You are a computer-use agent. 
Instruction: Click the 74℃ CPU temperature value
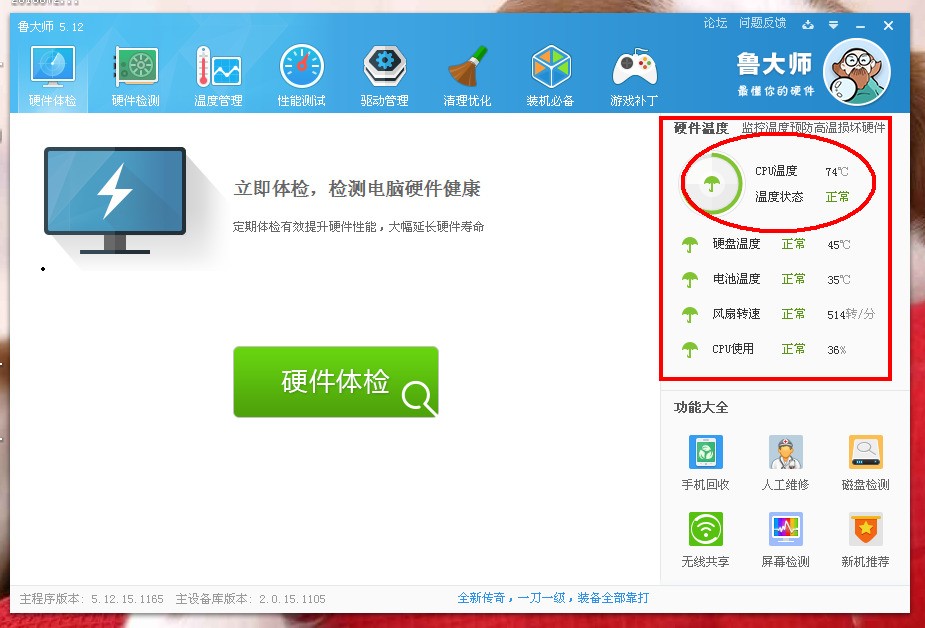(x=837, y=172)
